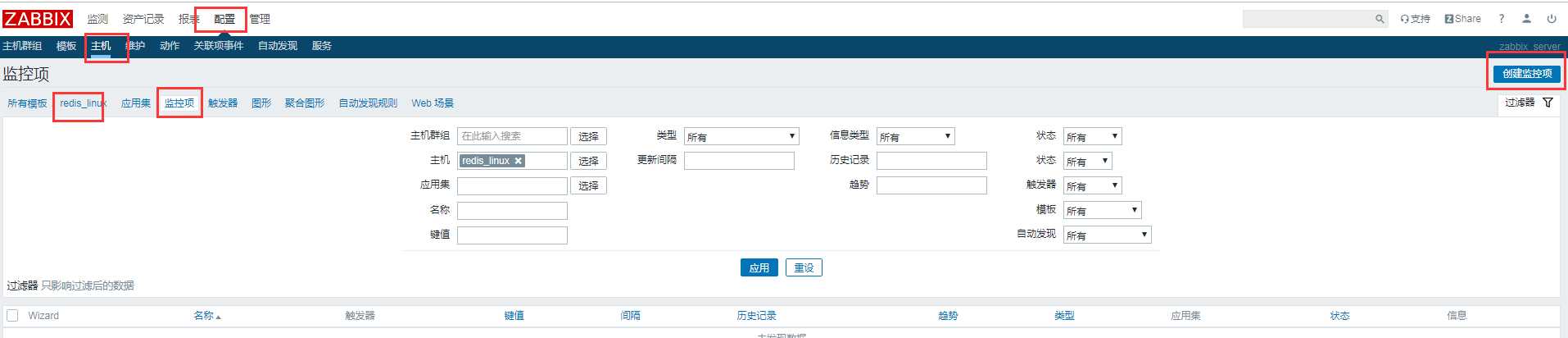Open the 资产记录 menu
The width and height of the screenshot is (1568, 338).
pyautogui.click(x=143, y=19)
